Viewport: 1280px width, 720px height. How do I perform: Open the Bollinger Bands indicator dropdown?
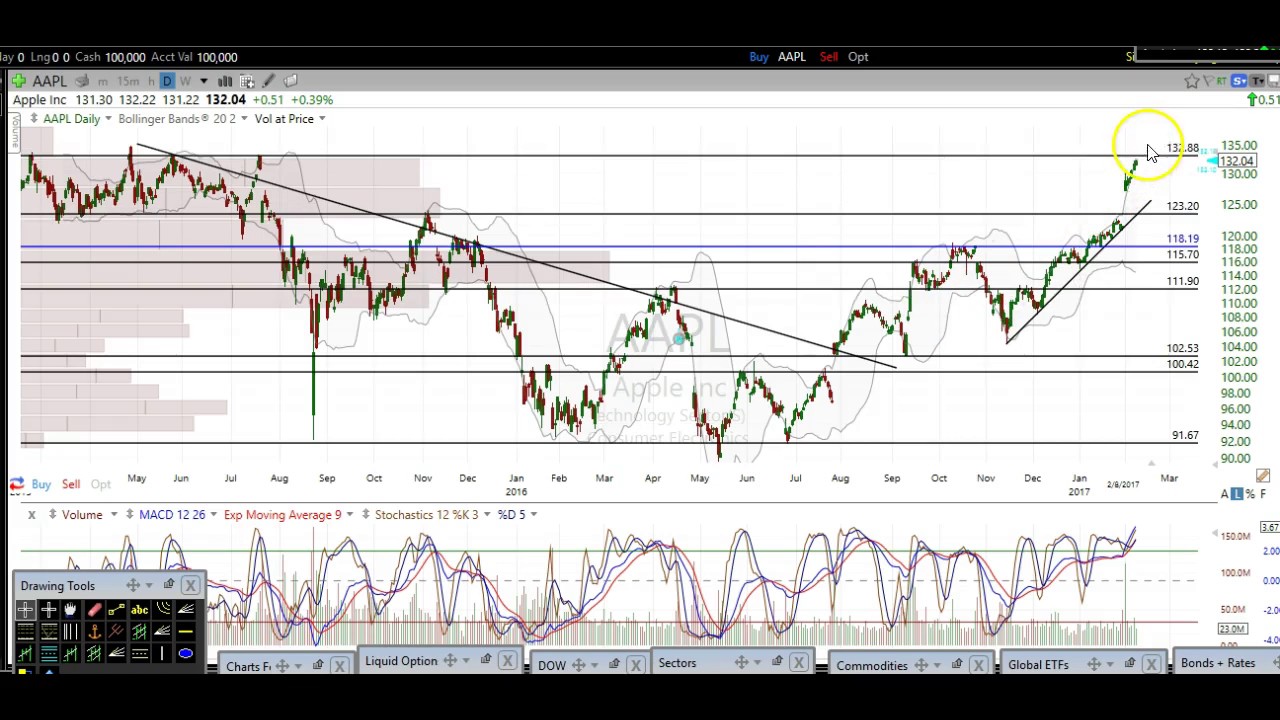coord(243,119)
